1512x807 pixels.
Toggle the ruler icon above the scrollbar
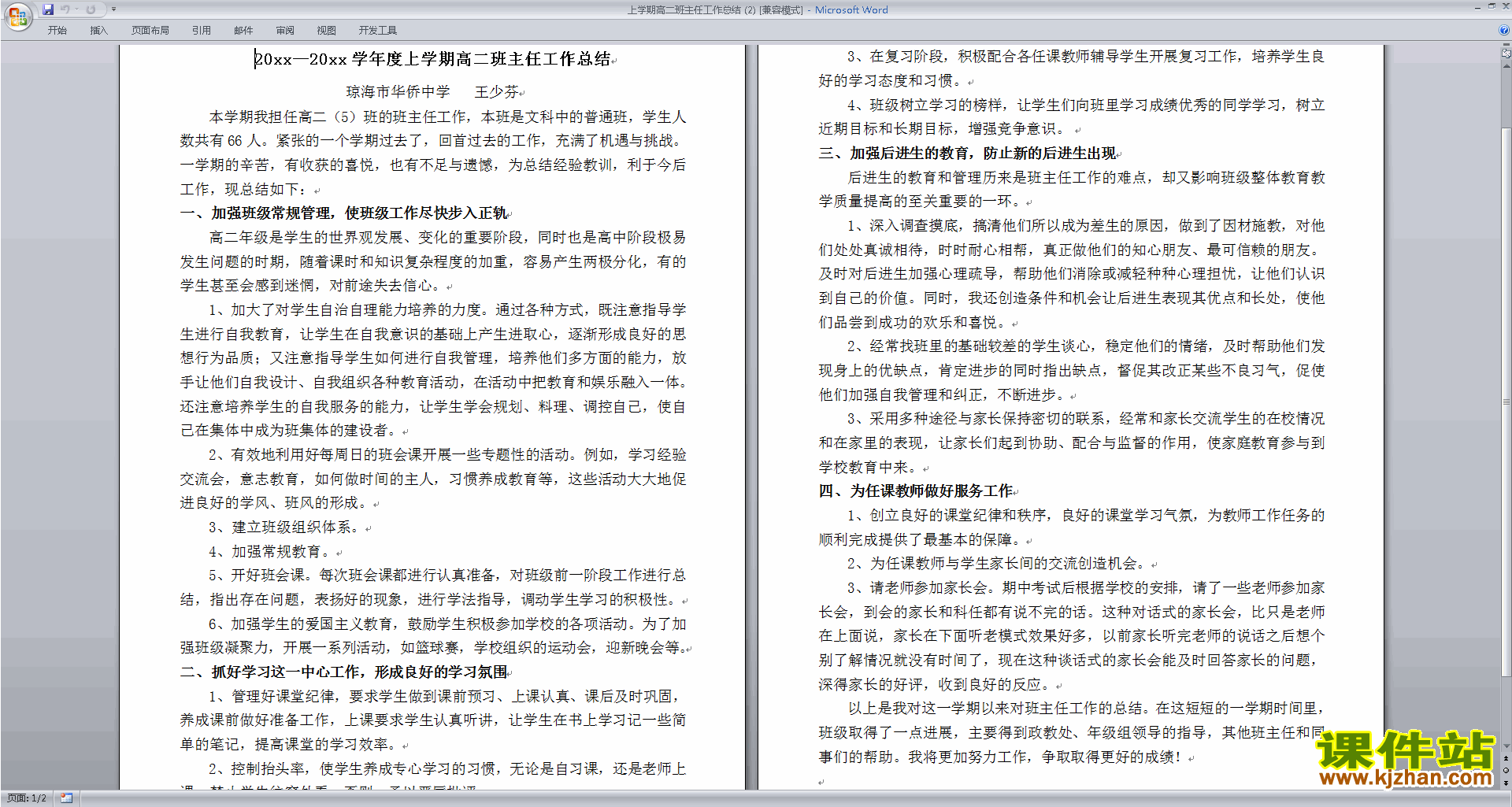[x=1506, y=54]
